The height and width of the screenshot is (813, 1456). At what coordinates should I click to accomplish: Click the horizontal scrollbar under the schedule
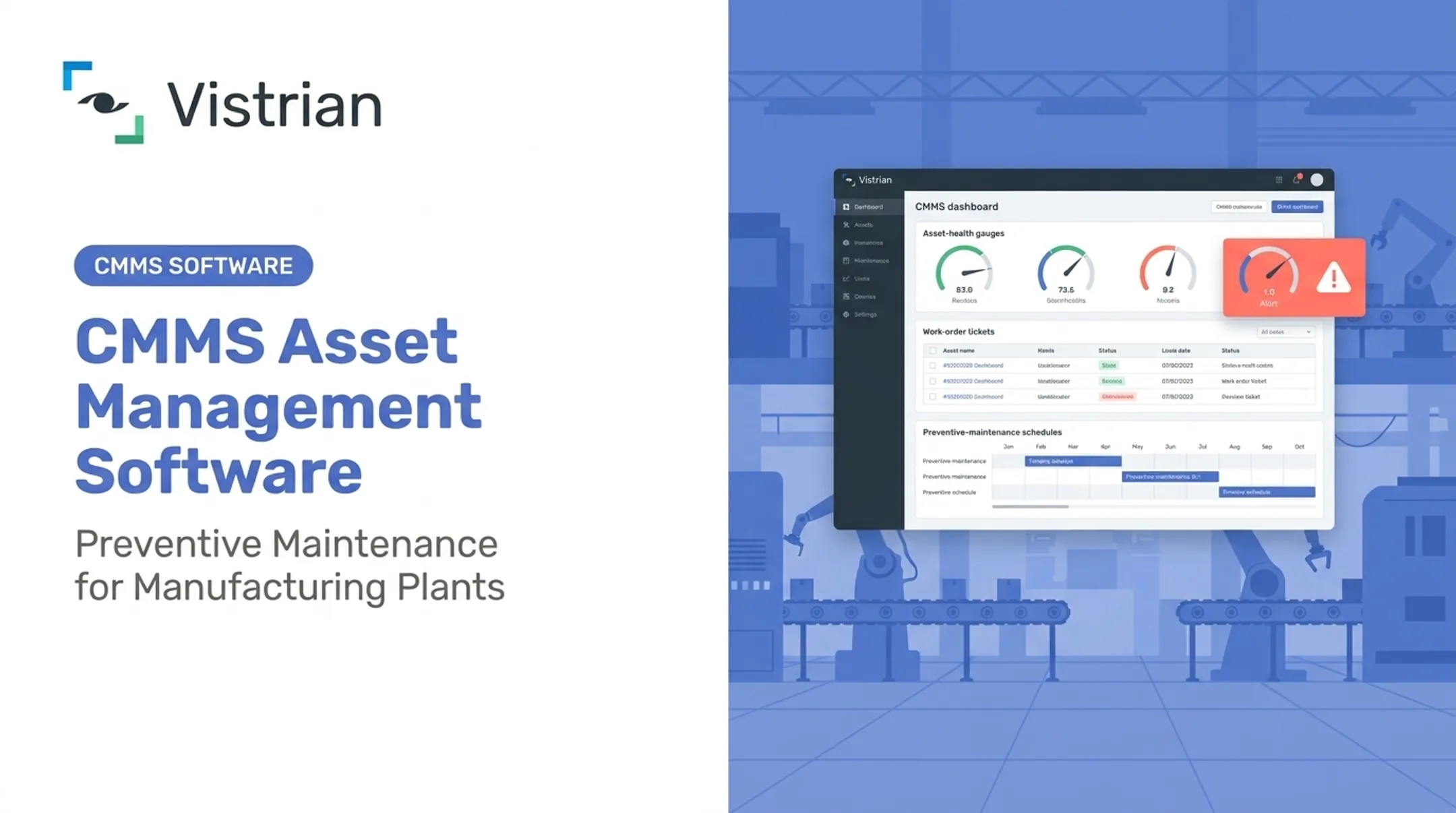(x=1030, y=506)
